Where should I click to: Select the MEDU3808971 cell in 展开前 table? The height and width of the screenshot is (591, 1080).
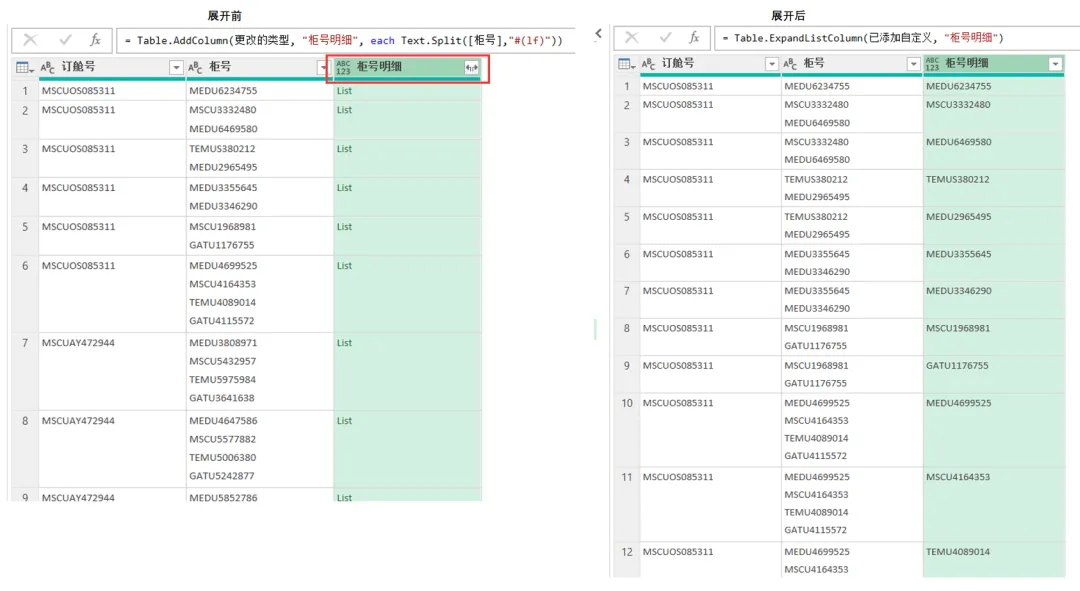[223, 343]
